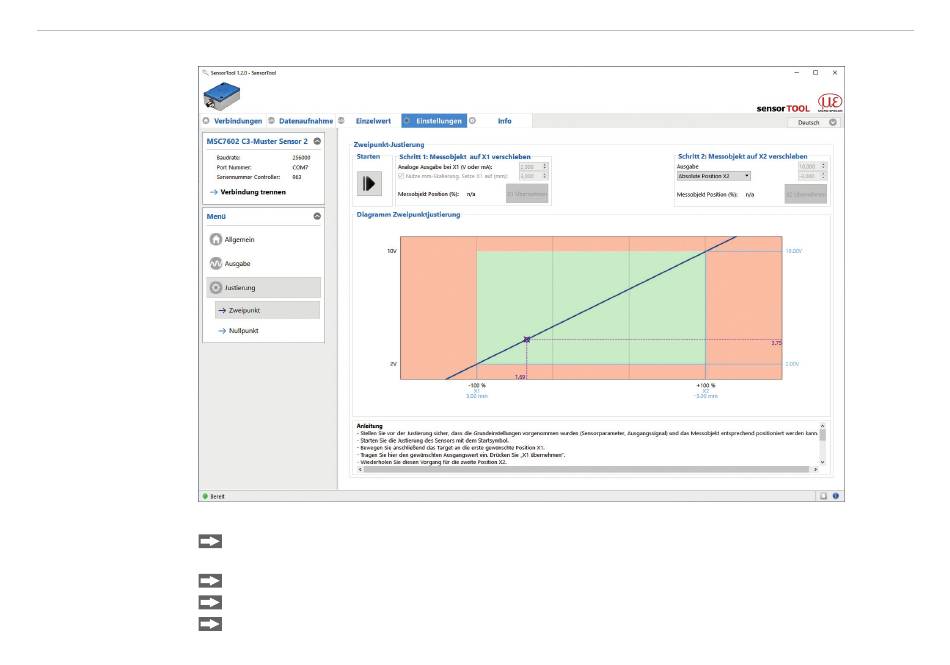This screenshot has height=665, width=950.
Task: Click the X2 übernehmen button
Action: click(x=805, y=194)
